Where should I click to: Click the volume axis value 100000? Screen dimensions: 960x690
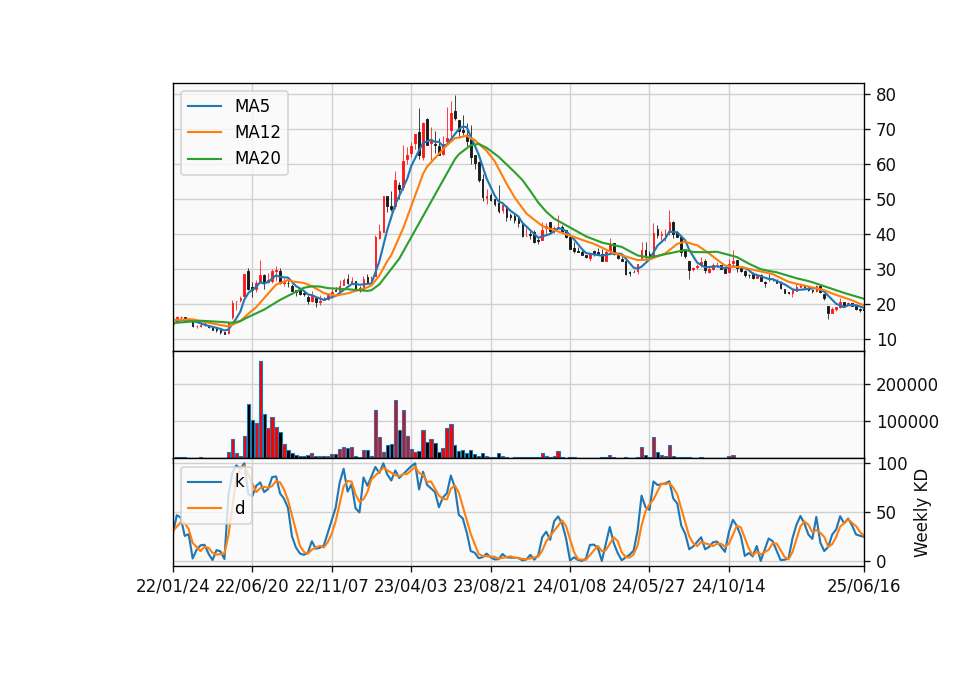[907, 422]
